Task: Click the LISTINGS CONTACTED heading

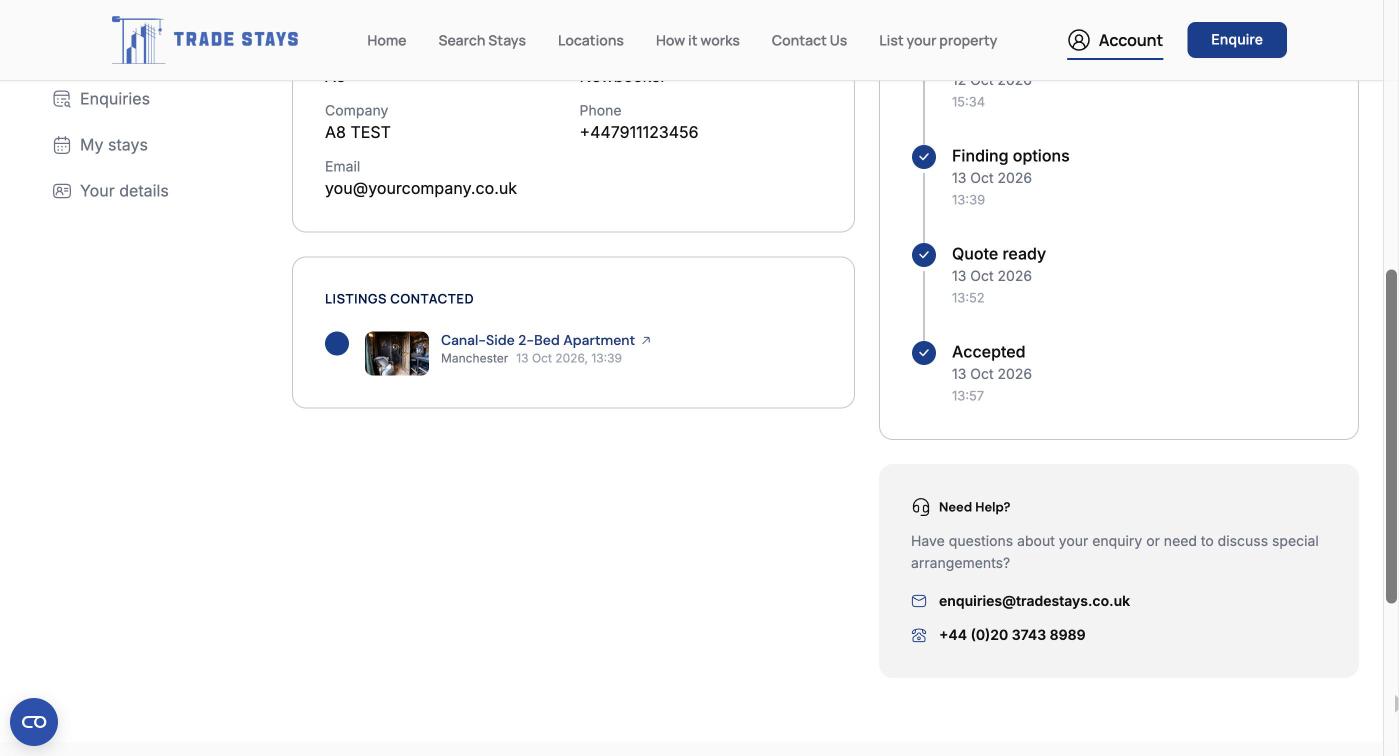Action: 399,299
